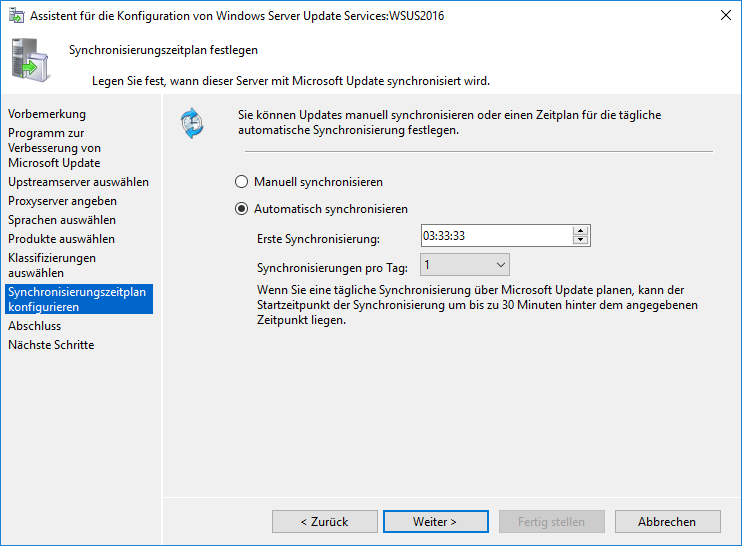The height and width of the screenshot is (546, 742).
Task: Click the Fertig stellen button
Action: pos(552,521)
